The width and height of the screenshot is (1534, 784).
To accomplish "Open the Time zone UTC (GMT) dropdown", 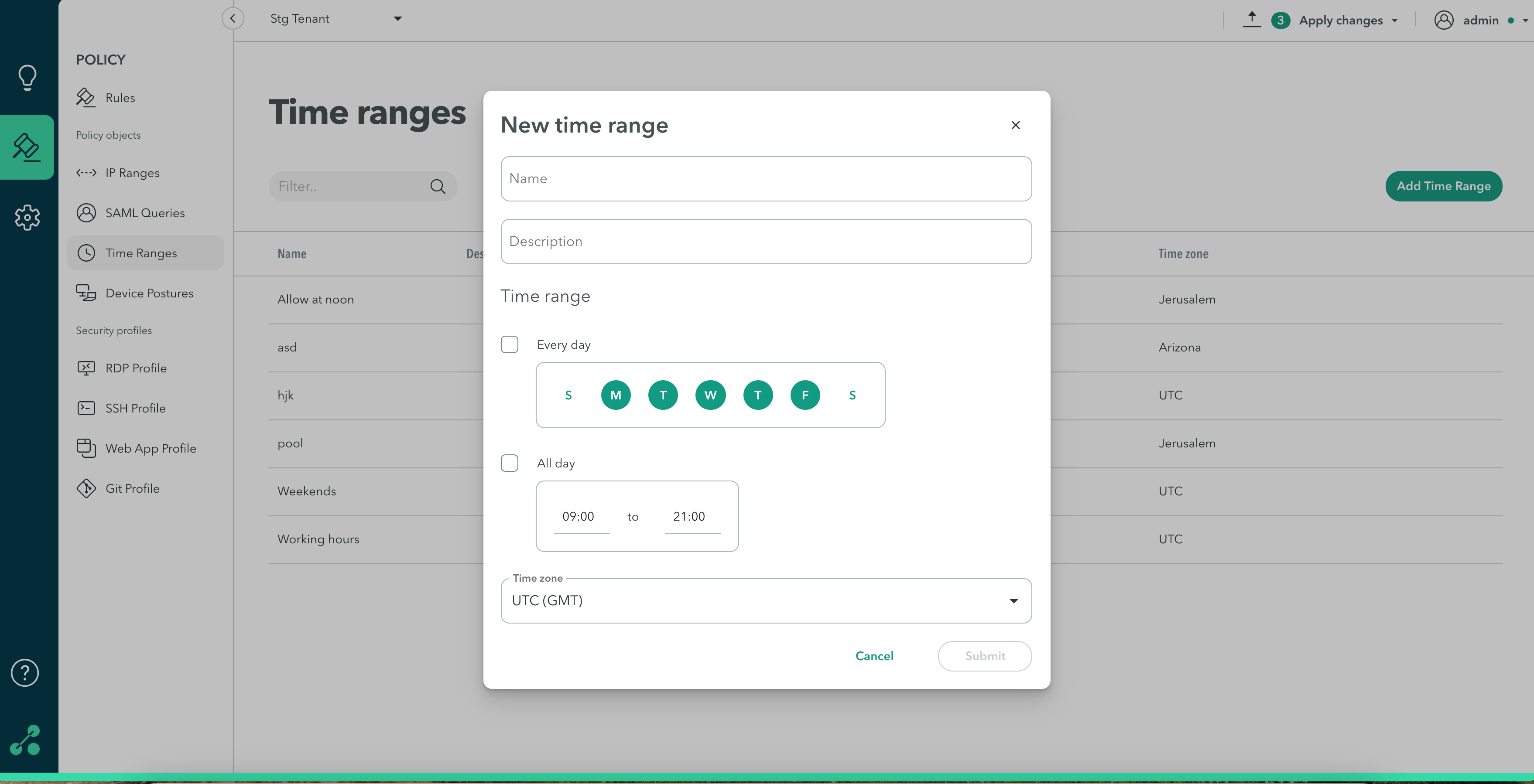I will click(766, 601).
